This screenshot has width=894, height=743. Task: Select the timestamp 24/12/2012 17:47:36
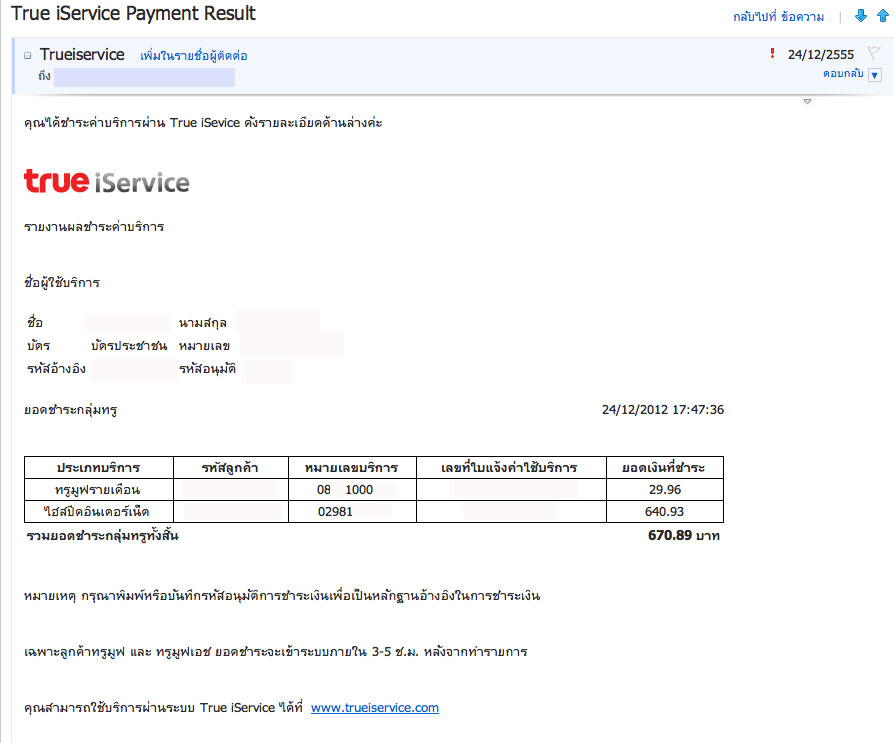663,409
